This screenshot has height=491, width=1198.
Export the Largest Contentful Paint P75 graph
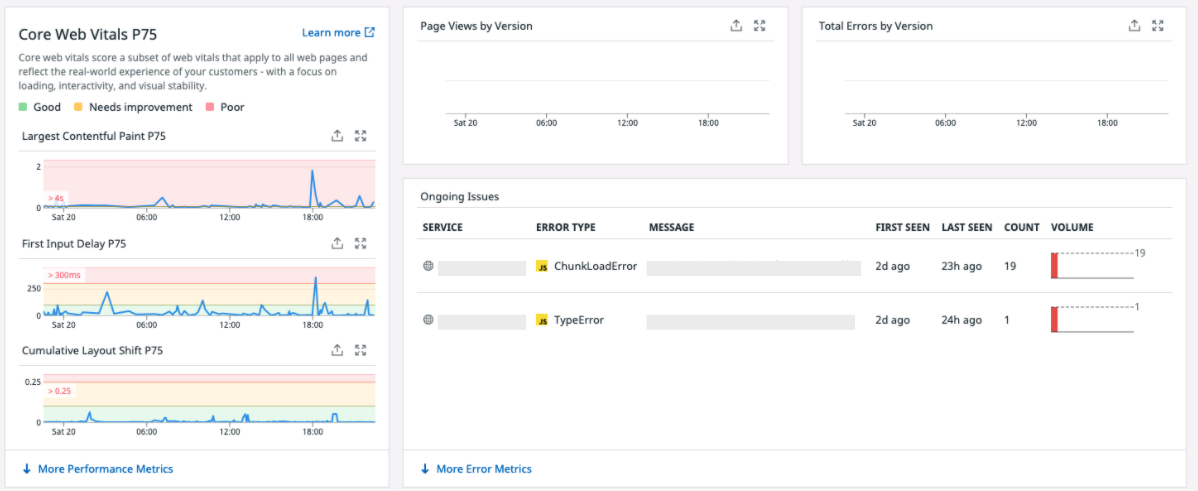tap(337, 136)
